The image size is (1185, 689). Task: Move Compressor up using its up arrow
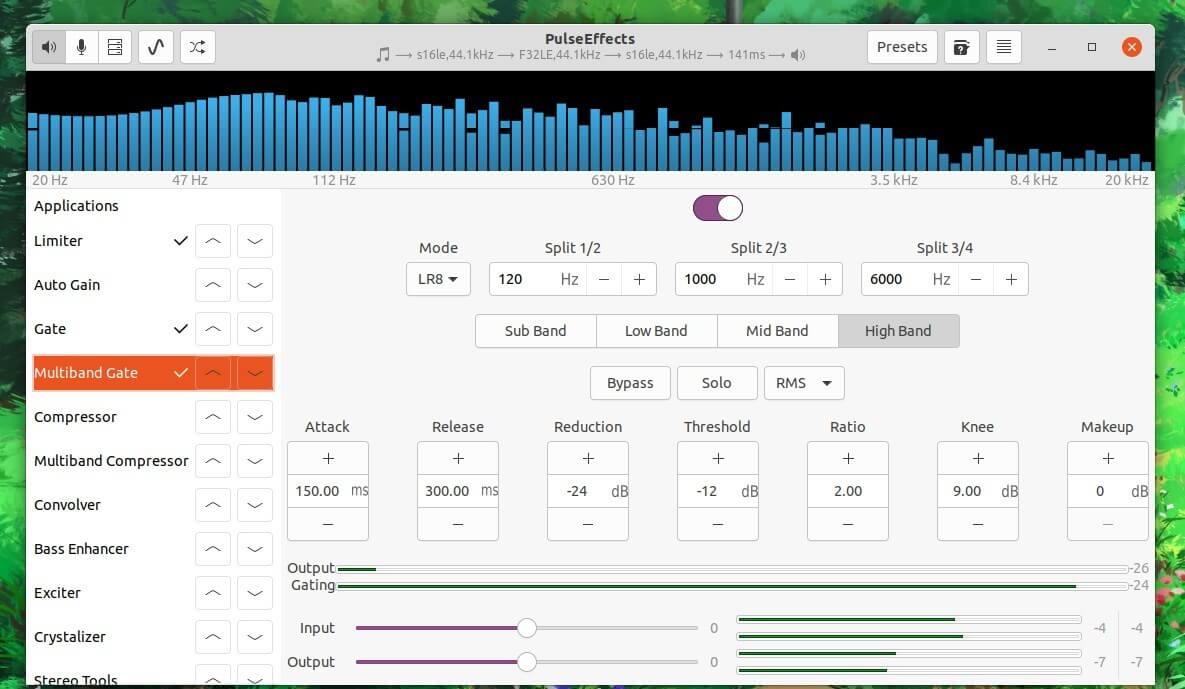[x=213, y=417]
